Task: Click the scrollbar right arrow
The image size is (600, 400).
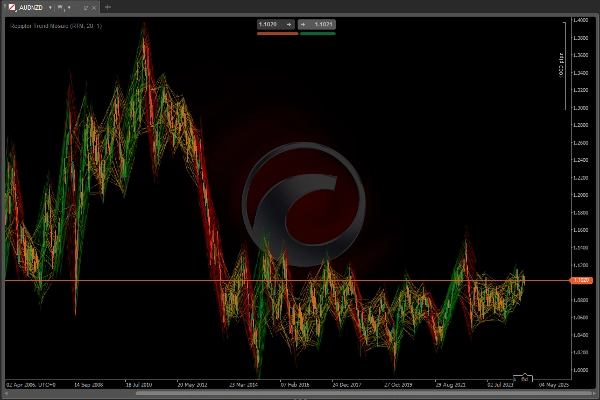Action: click(593, 393)
